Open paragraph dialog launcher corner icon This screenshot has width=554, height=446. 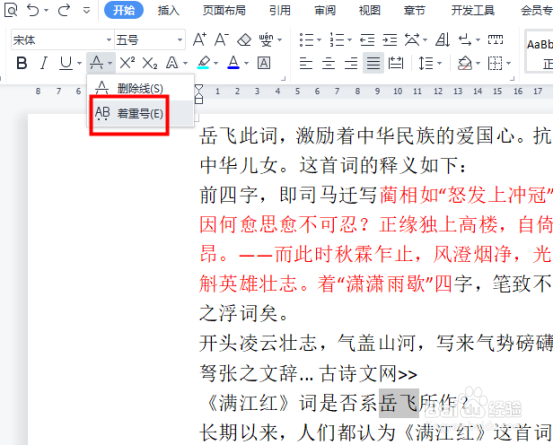(x=512, y=78)
